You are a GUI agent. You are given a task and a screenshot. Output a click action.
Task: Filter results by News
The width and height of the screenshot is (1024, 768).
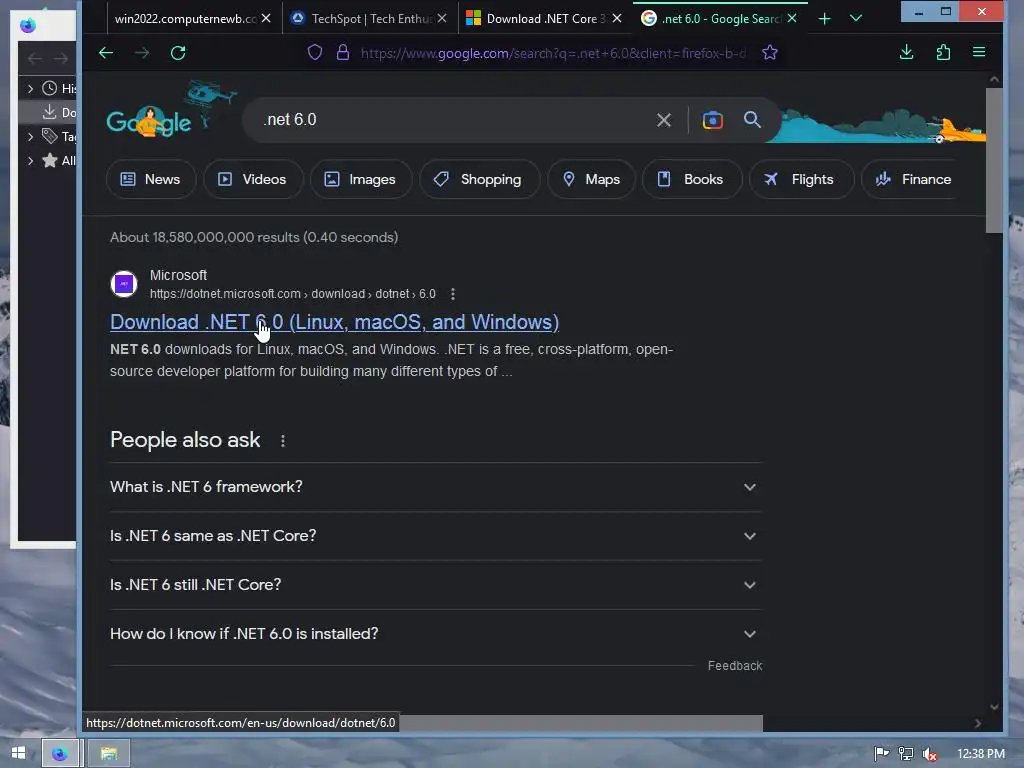(151, 180)
